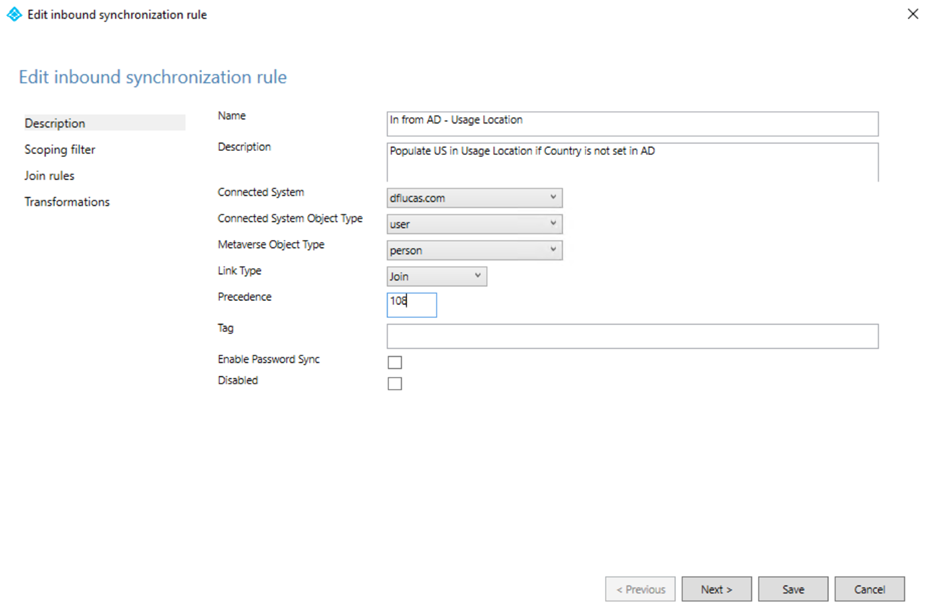Cancel editing the rule
The height and width of the screenshot is (611, 925).
pos(869,588)
